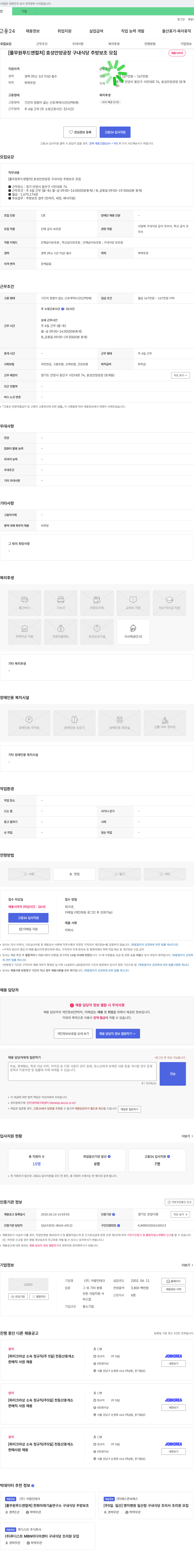Image resolution: width=194 pixels, height=1568 pixels.
Task: Click the 고용24 logo
Action: coord(7,31)
